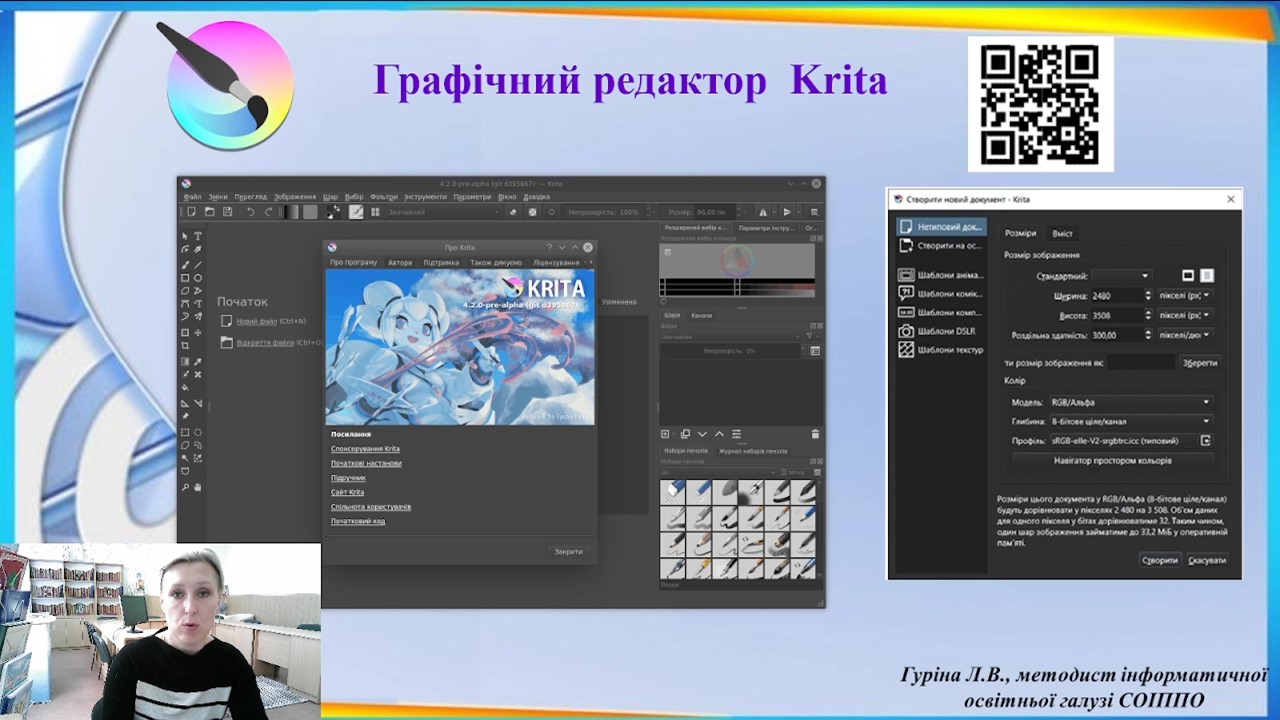Open the Файл menu
Viewport: 1280px width, 720px height.
pyautogui.click(x=192, y=197)
